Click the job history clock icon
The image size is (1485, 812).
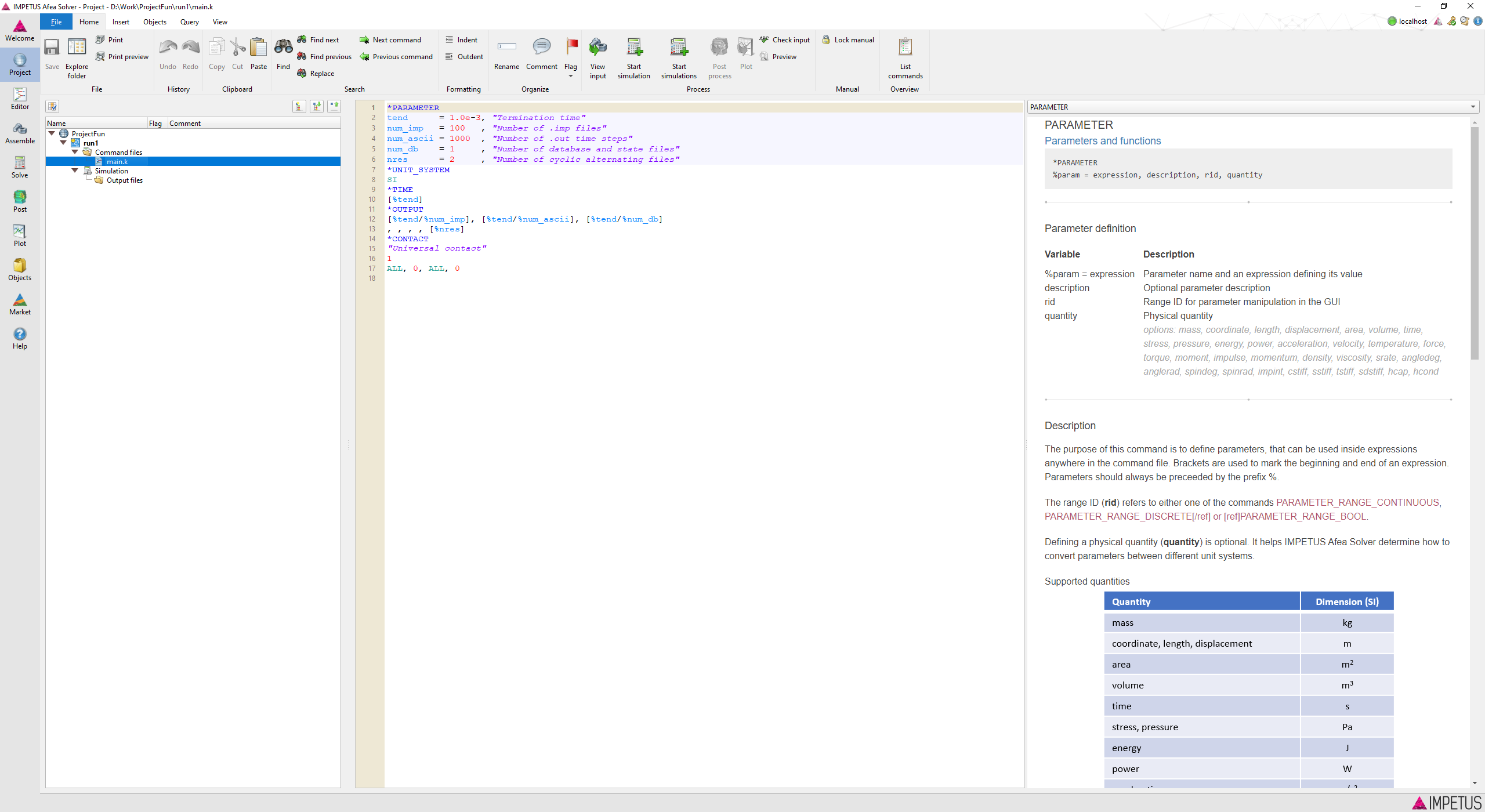tap(1465, 21)
